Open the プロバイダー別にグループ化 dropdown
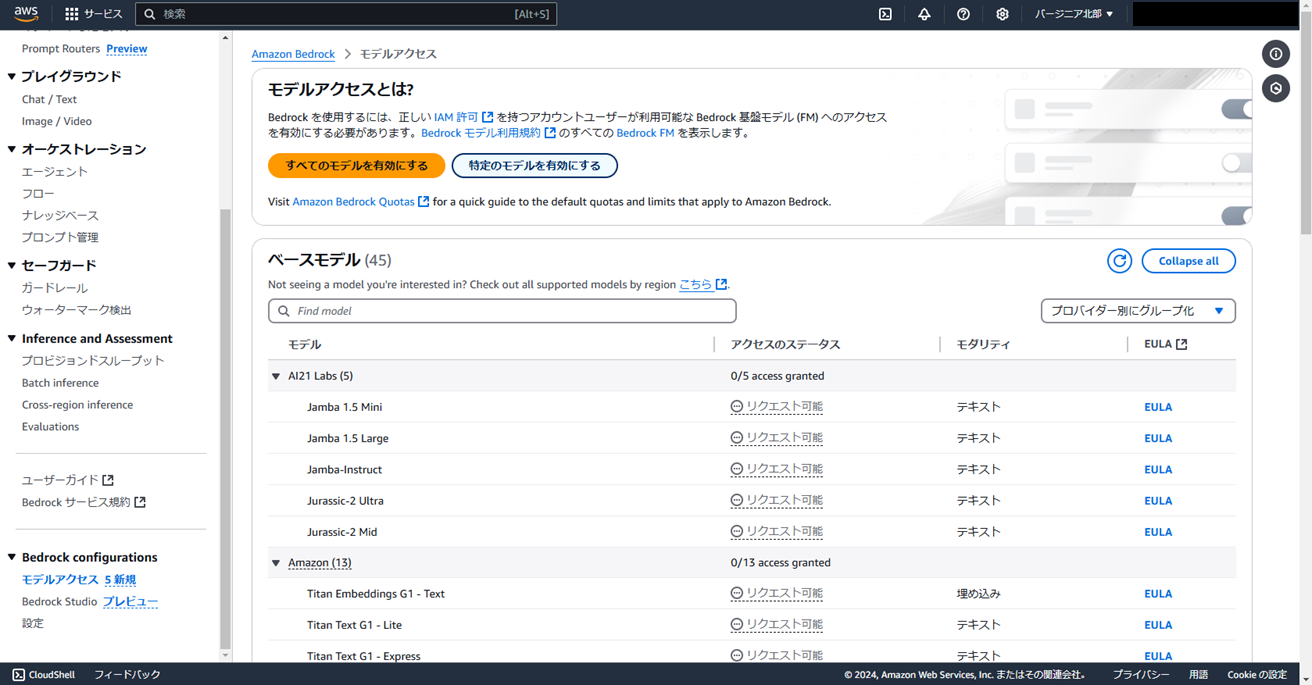 tap(1138, 311)
